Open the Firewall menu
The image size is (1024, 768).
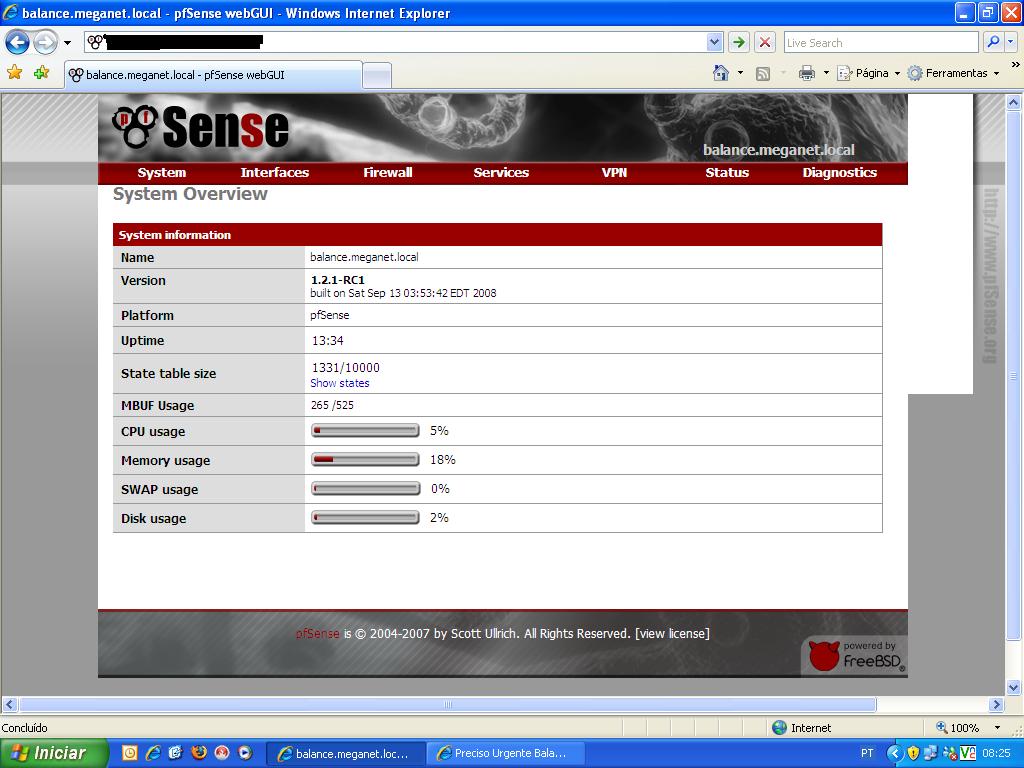(x=387, y=172)
